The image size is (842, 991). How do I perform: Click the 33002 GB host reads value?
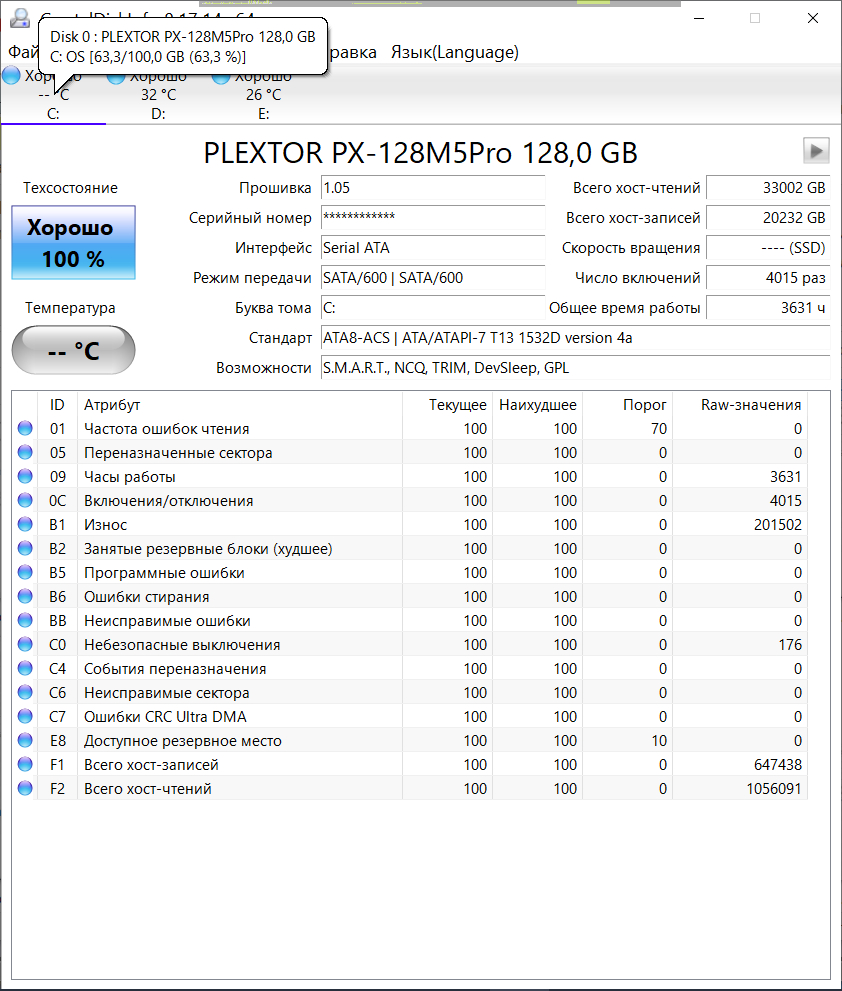click(x=768, y=188)
